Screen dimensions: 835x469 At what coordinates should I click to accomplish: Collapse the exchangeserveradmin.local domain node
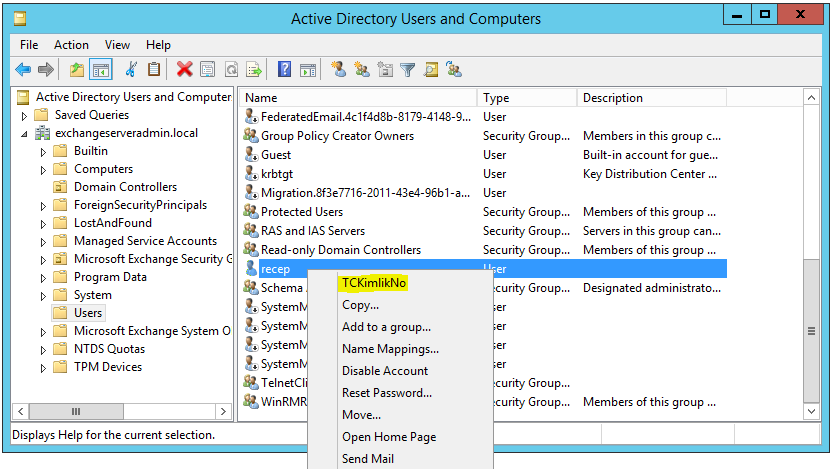(24, 134)
